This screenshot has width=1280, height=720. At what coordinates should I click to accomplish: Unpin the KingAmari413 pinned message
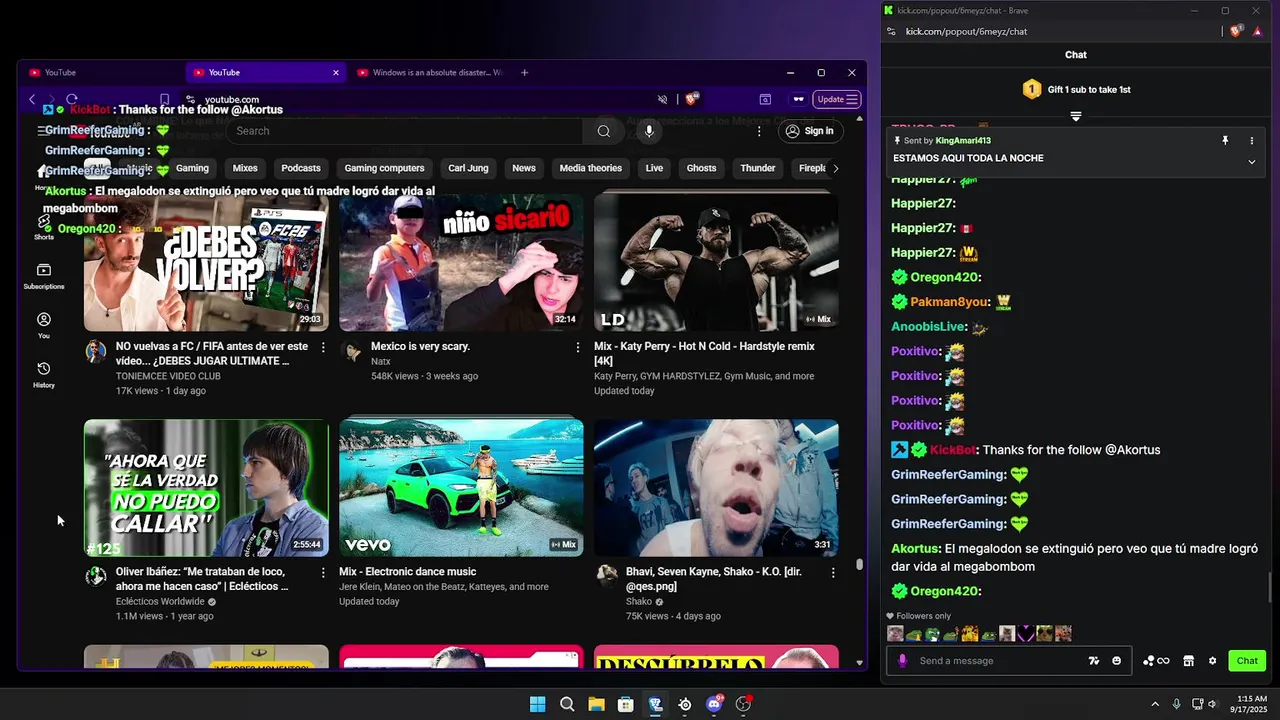click(1225, 141)
